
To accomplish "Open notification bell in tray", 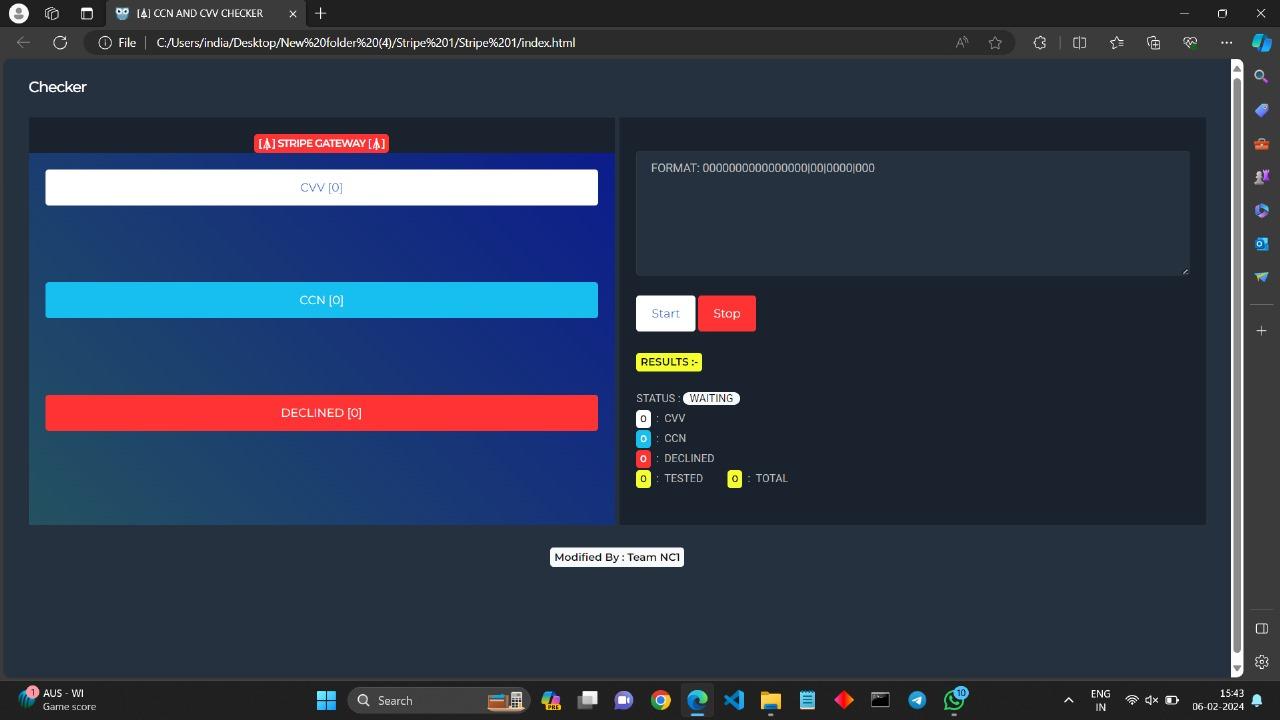I will 1257,700.
